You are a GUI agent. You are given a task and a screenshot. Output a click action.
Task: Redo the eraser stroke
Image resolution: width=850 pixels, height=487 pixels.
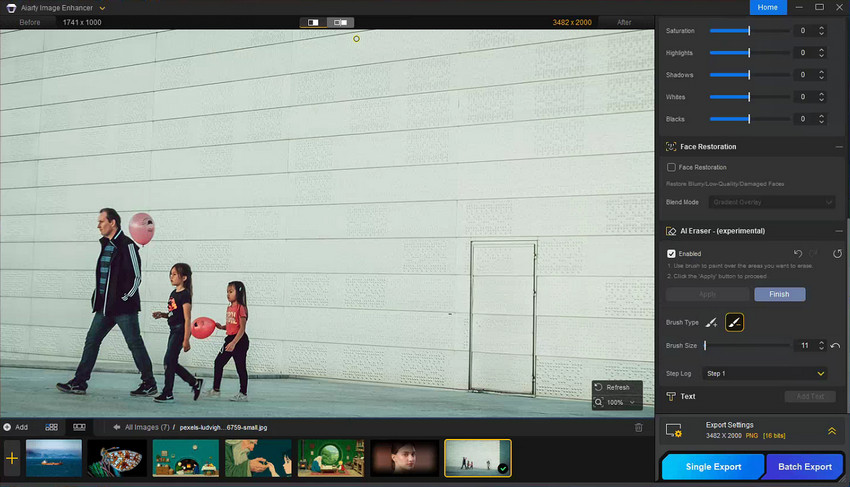(x=813, y=253)
